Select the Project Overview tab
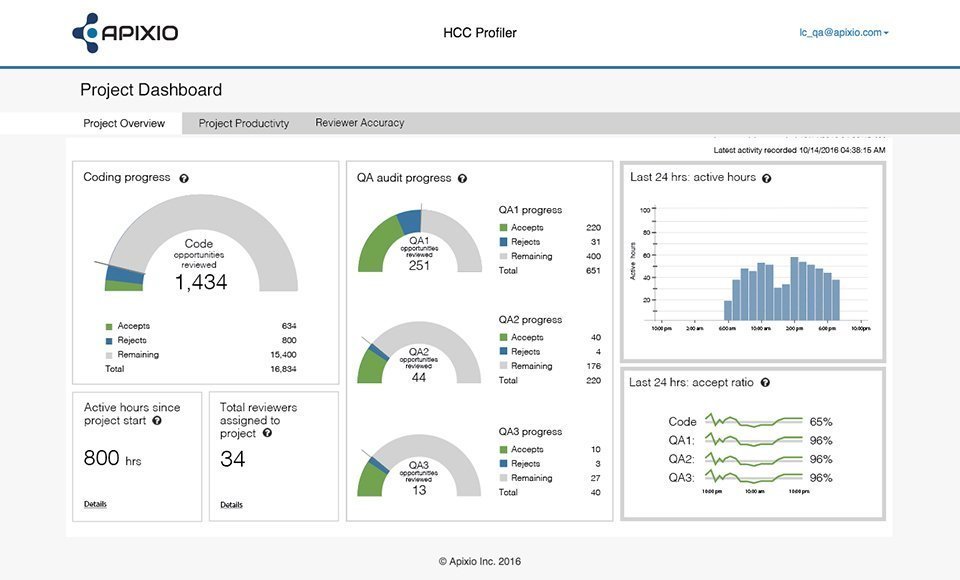This screenshot has width=960, height=580. (124, 123)
